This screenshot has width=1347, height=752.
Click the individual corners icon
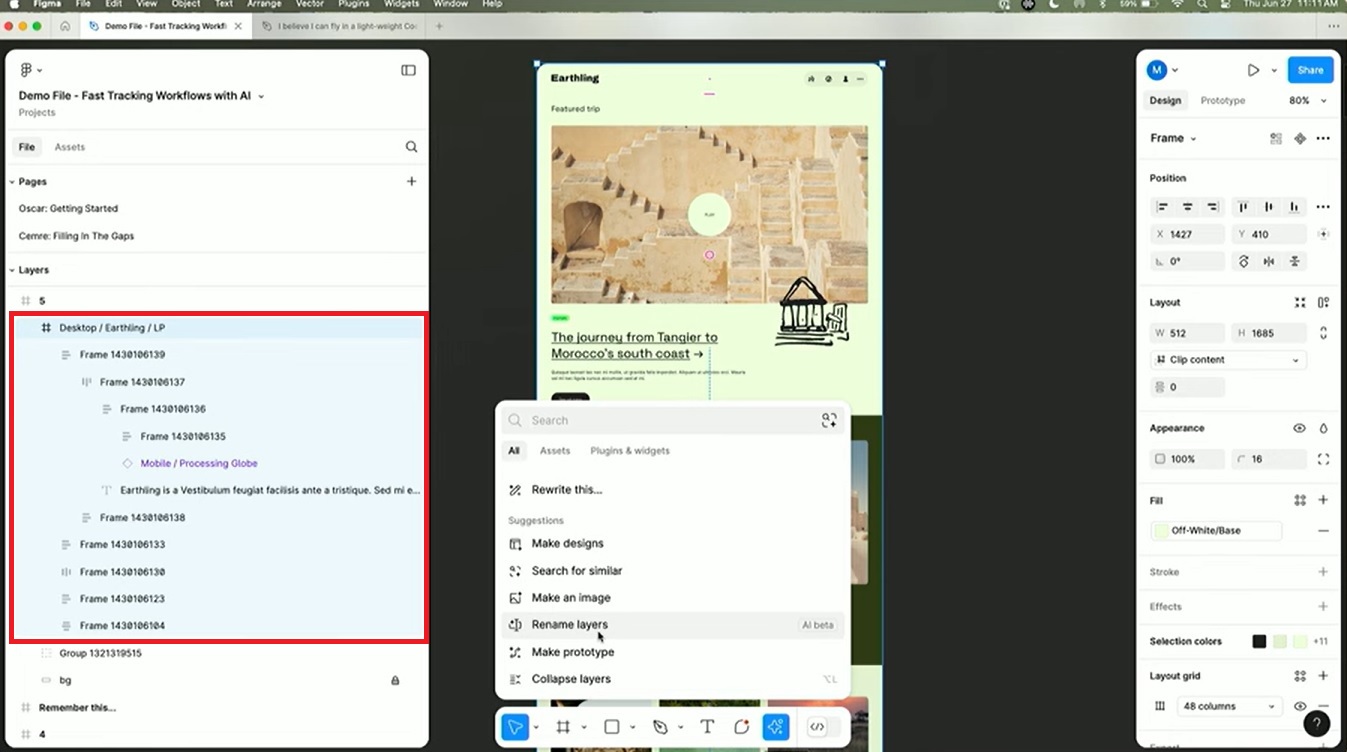[x=1323, y=459]
